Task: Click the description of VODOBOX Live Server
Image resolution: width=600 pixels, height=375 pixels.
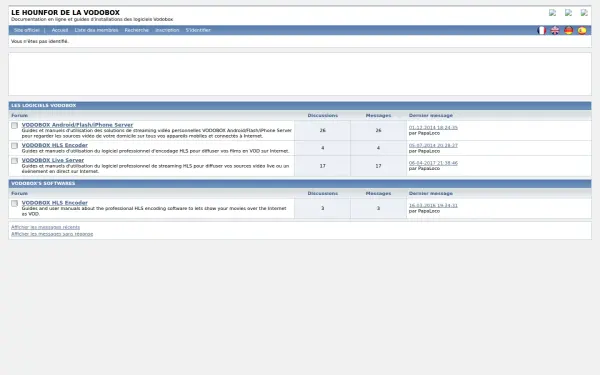Action: click(x=155, y=169)
